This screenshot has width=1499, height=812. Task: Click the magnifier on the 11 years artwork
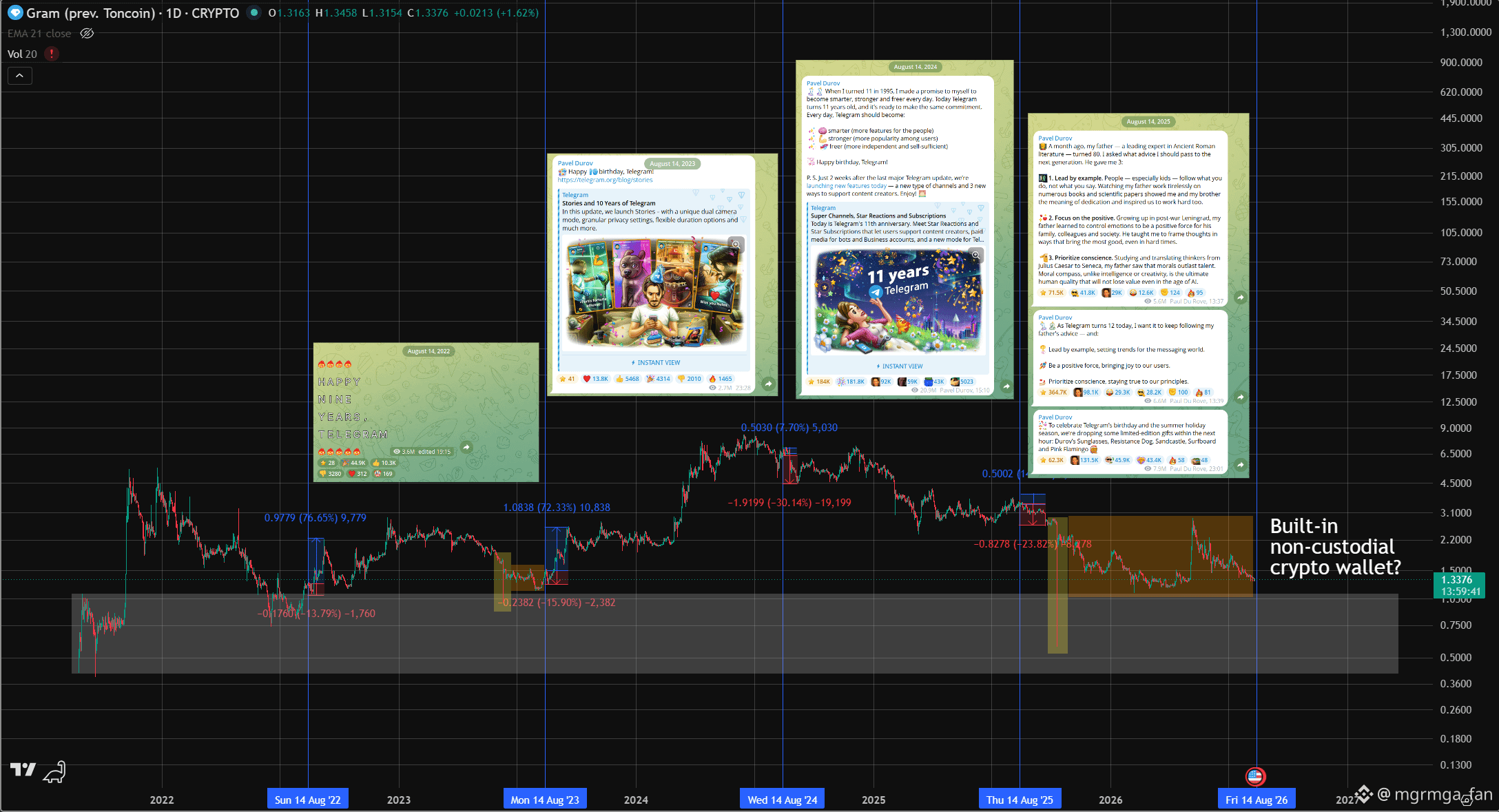pyautogui.click(x=976, y=256)
